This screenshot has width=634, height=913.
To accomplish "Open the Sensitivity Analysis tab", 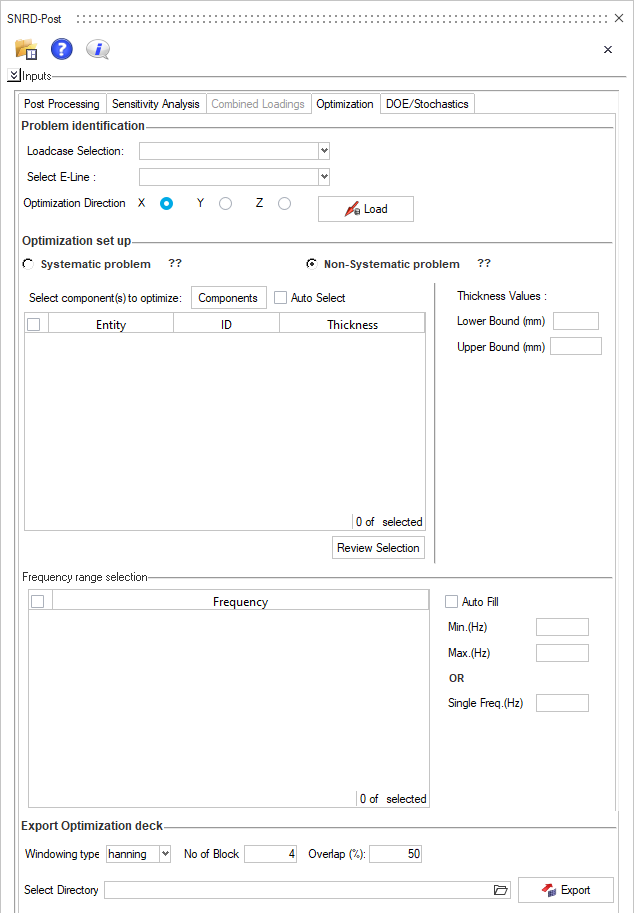I will [155, 104].
